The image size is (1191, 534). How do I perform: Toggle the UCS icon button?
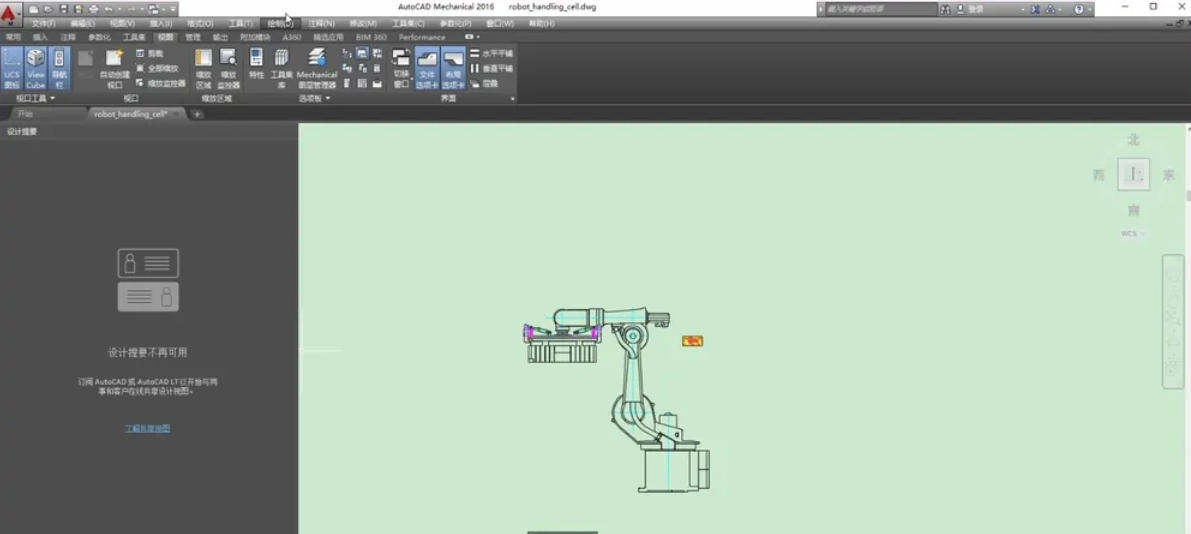[x=12, y=68]
